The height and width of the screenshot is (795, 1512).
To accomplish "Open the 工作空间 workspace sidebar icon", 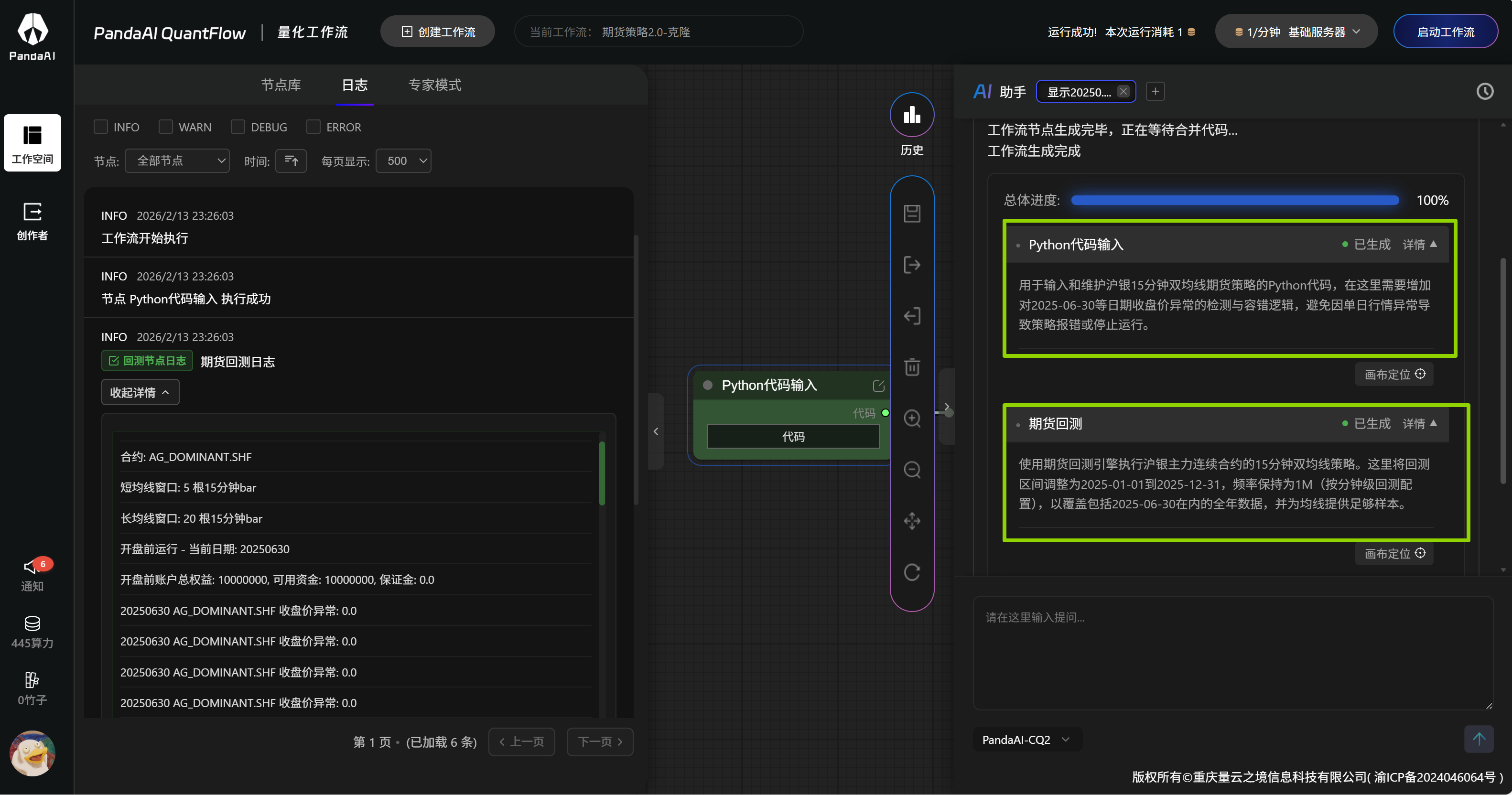I will tap(32, 142).
